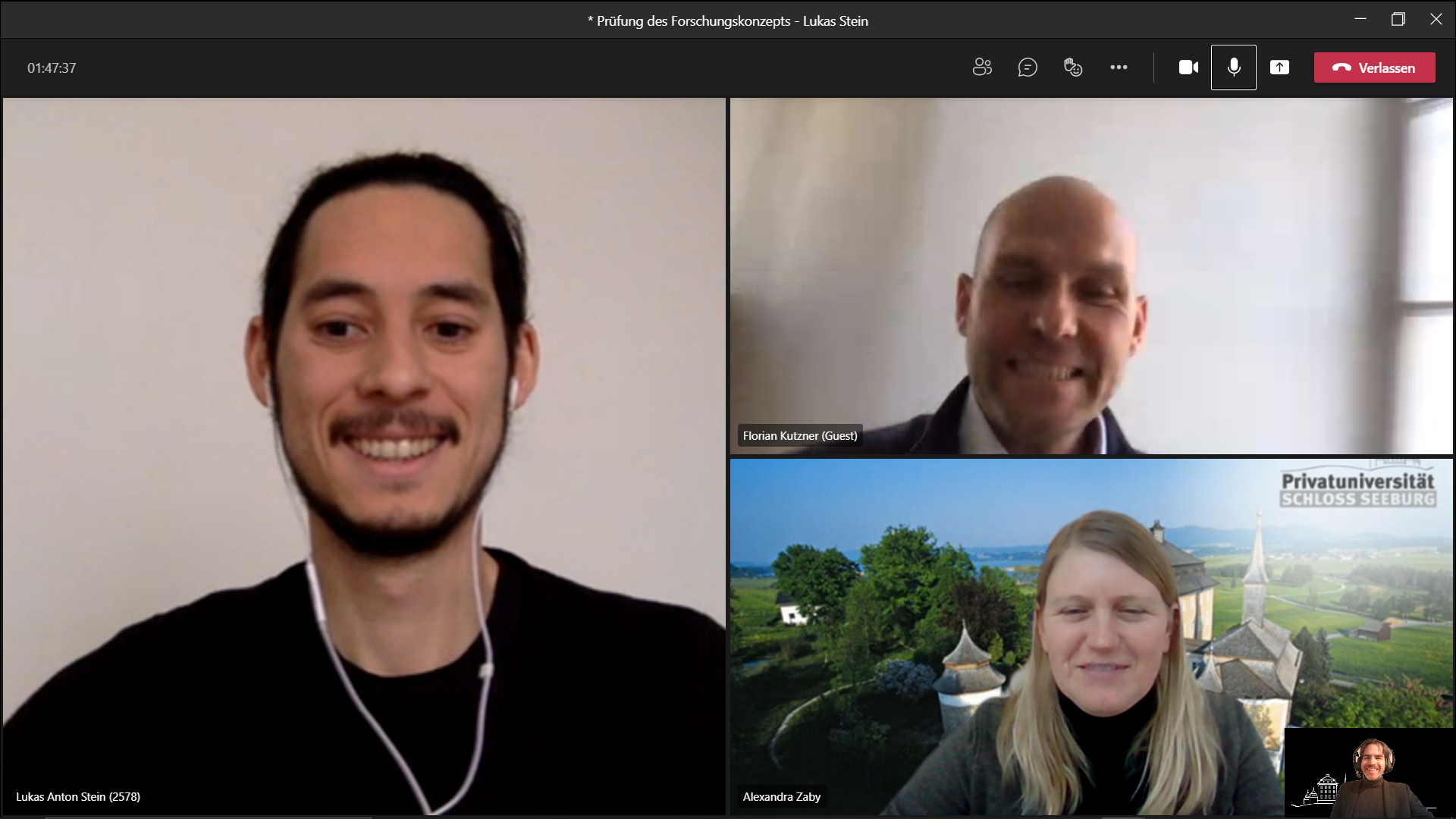1456x819 pixels.
Task: Open the participants panel icon
Action: [x=982, y=67]
